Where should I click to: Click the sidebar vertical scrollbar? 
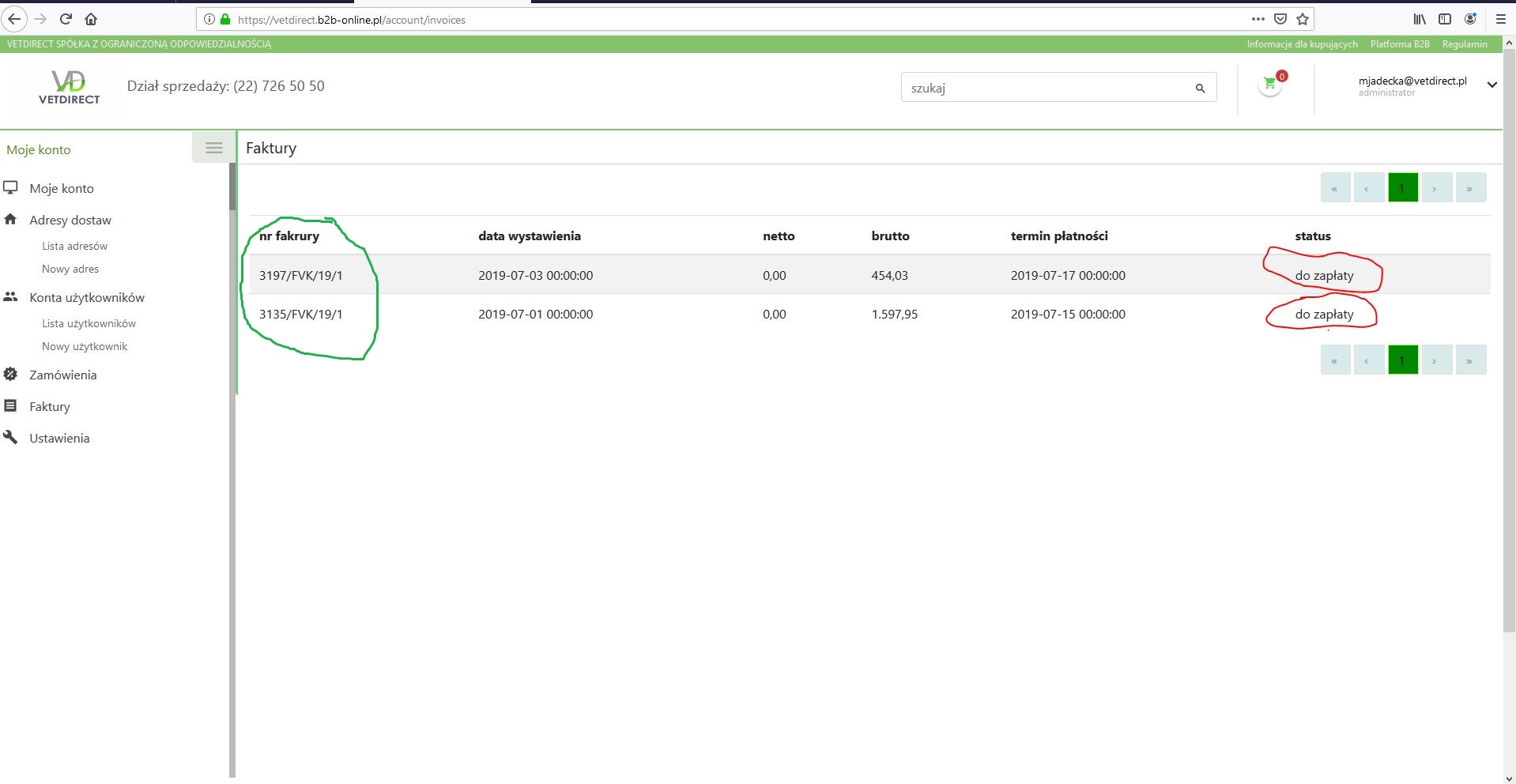tap(232, 474)
